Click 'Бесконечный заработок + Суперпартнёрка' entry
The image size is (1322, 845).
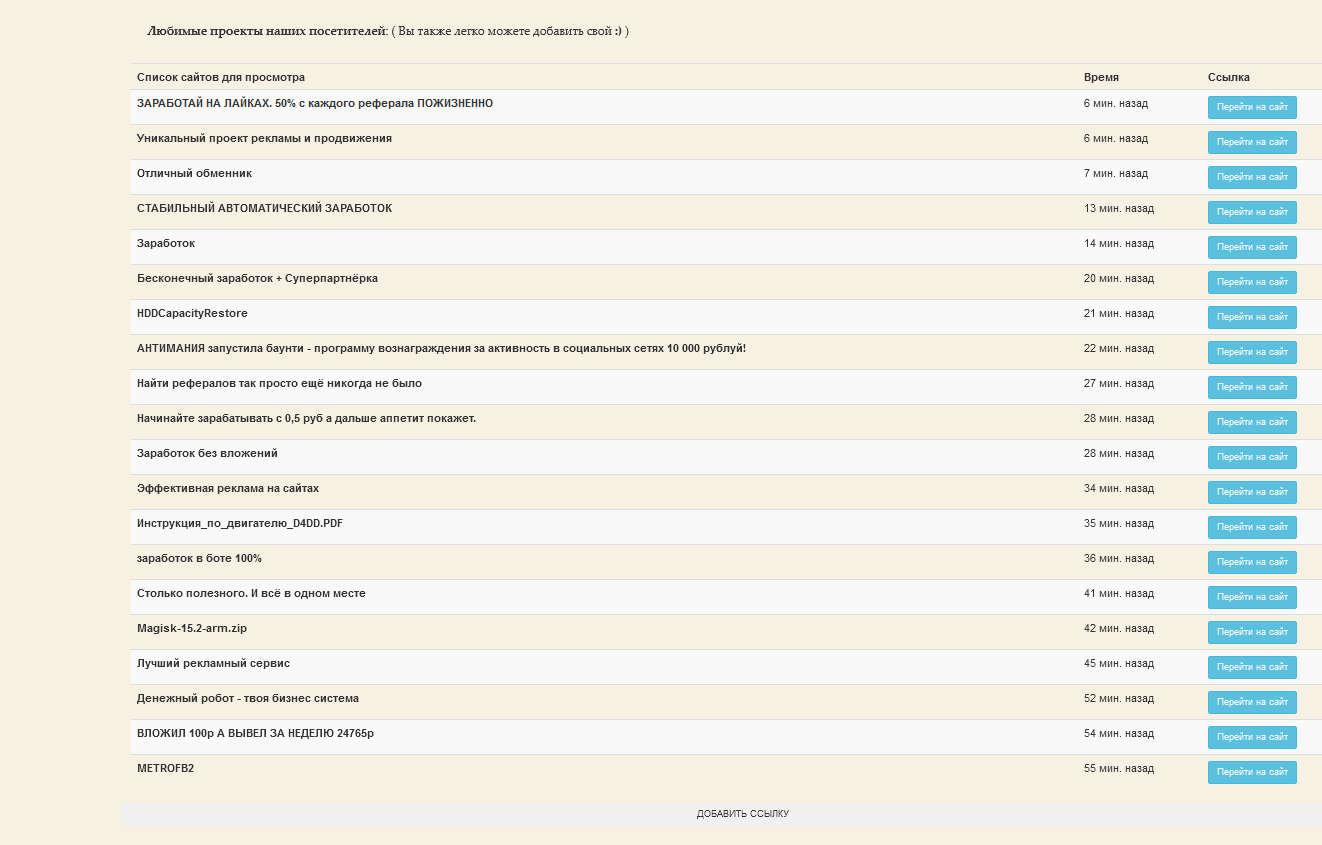(257, 278)
